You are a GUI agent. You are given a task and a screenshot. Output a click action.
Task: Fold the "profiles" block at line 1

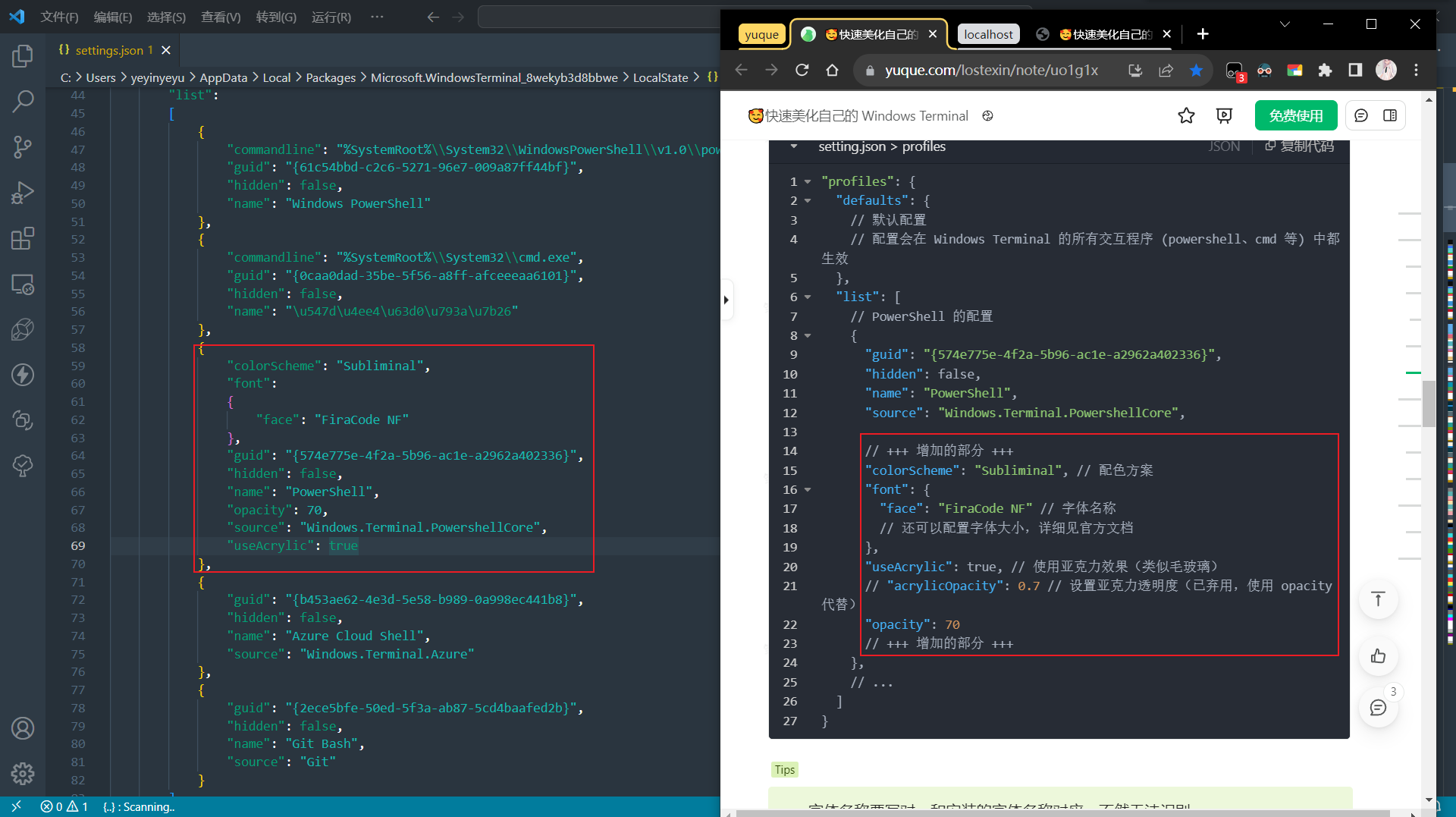click(x=808, y=182)
